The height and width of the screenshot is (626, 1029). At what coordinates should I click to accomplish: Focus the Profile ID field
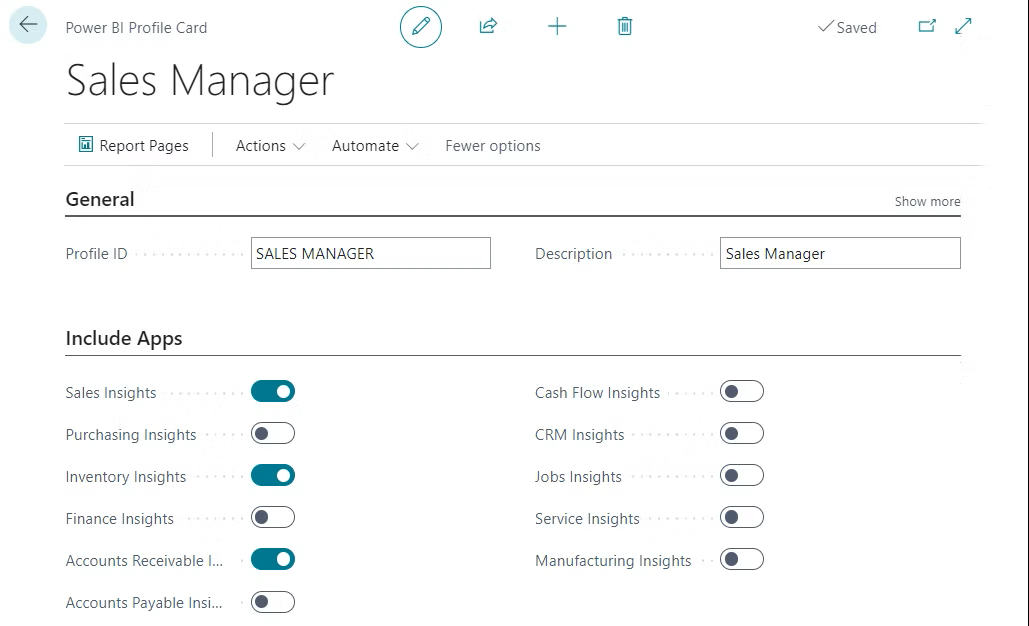(371, 253)
